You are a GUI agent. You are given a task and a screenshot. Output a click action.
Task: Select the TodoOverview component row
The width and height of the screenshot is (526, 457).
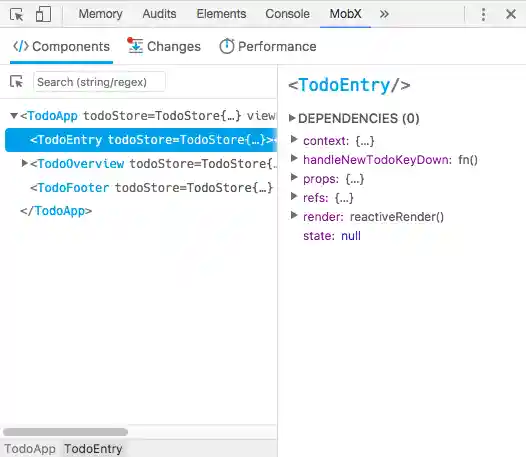141,164
